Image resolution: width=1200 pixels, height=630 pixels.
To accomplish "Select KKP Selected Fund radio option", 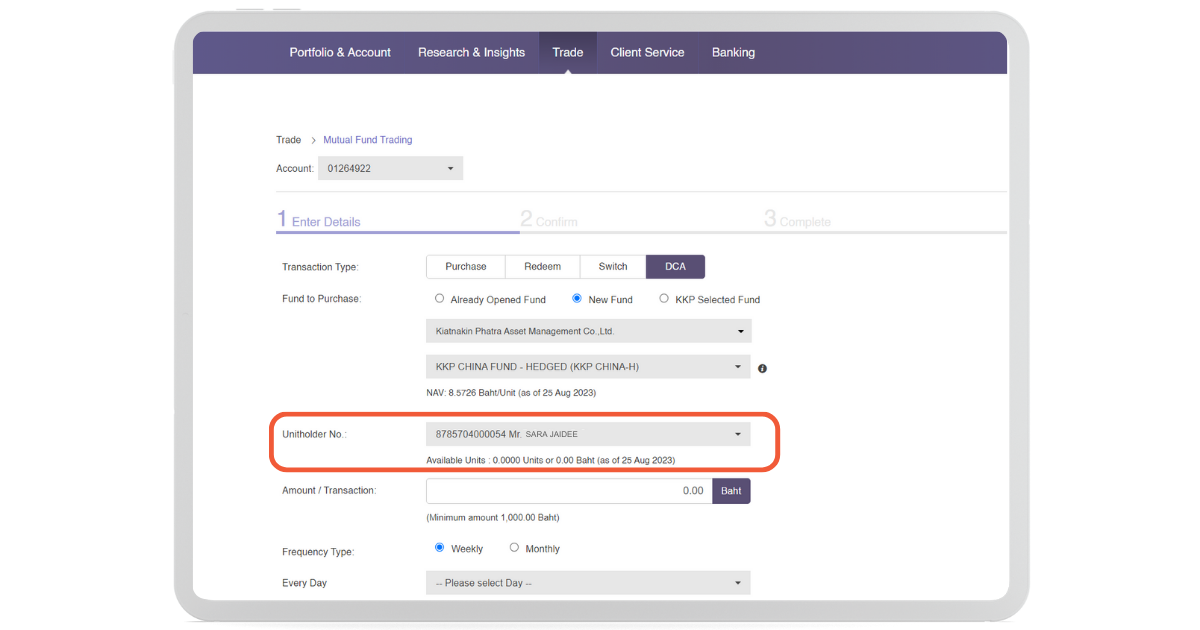I will pyautogui.click(x=664, y=299).
